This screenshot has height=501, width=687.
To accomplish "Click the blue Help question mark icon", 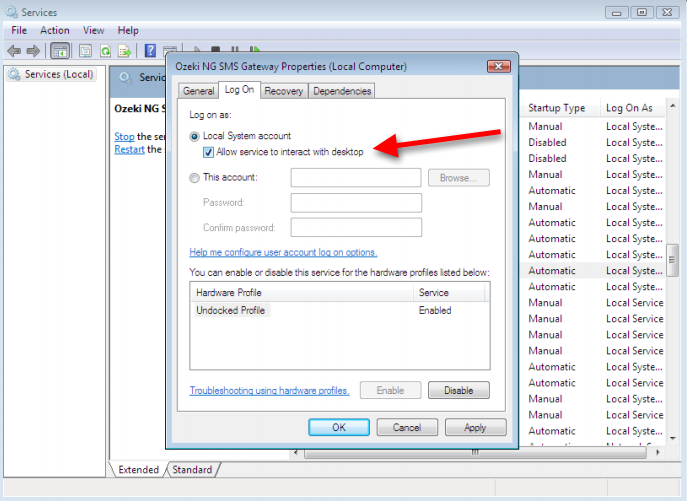I will click(150, 51).
